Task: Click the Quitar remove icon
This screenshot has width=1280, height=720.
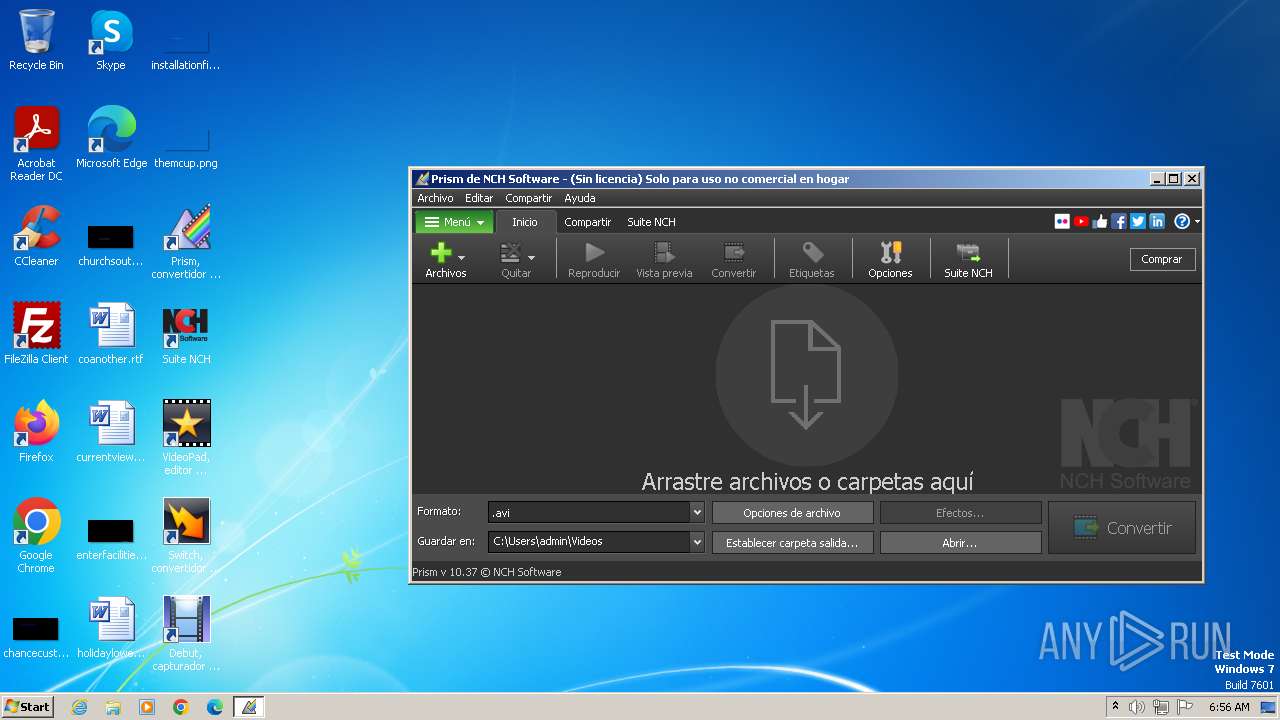Action: 511,253
